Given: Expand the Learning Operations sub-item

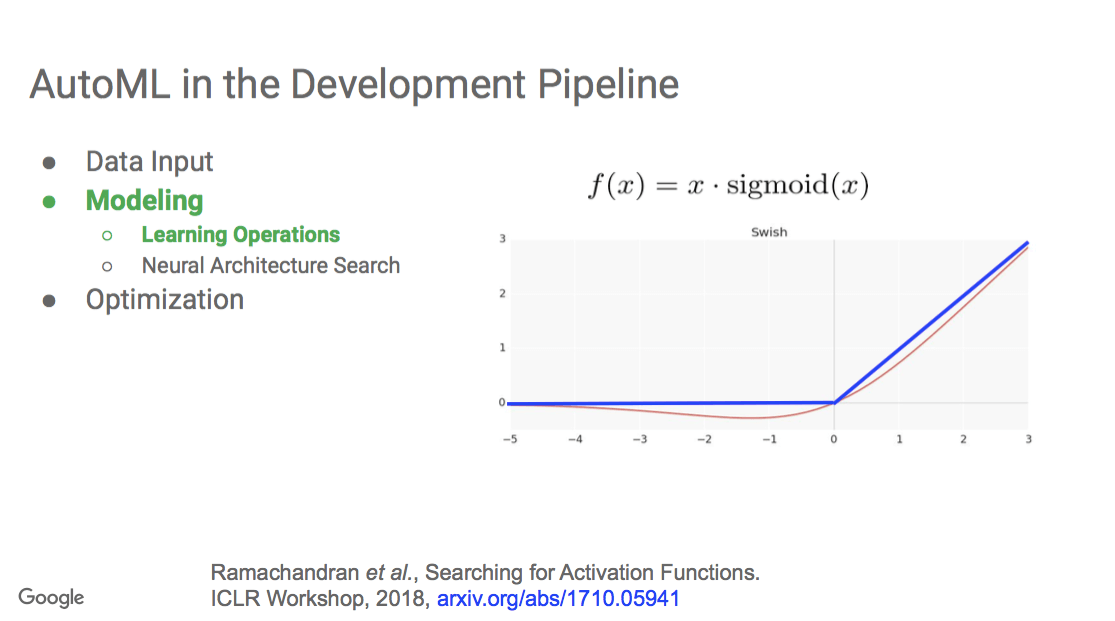Looking at the screenshot, I should 240,234.
